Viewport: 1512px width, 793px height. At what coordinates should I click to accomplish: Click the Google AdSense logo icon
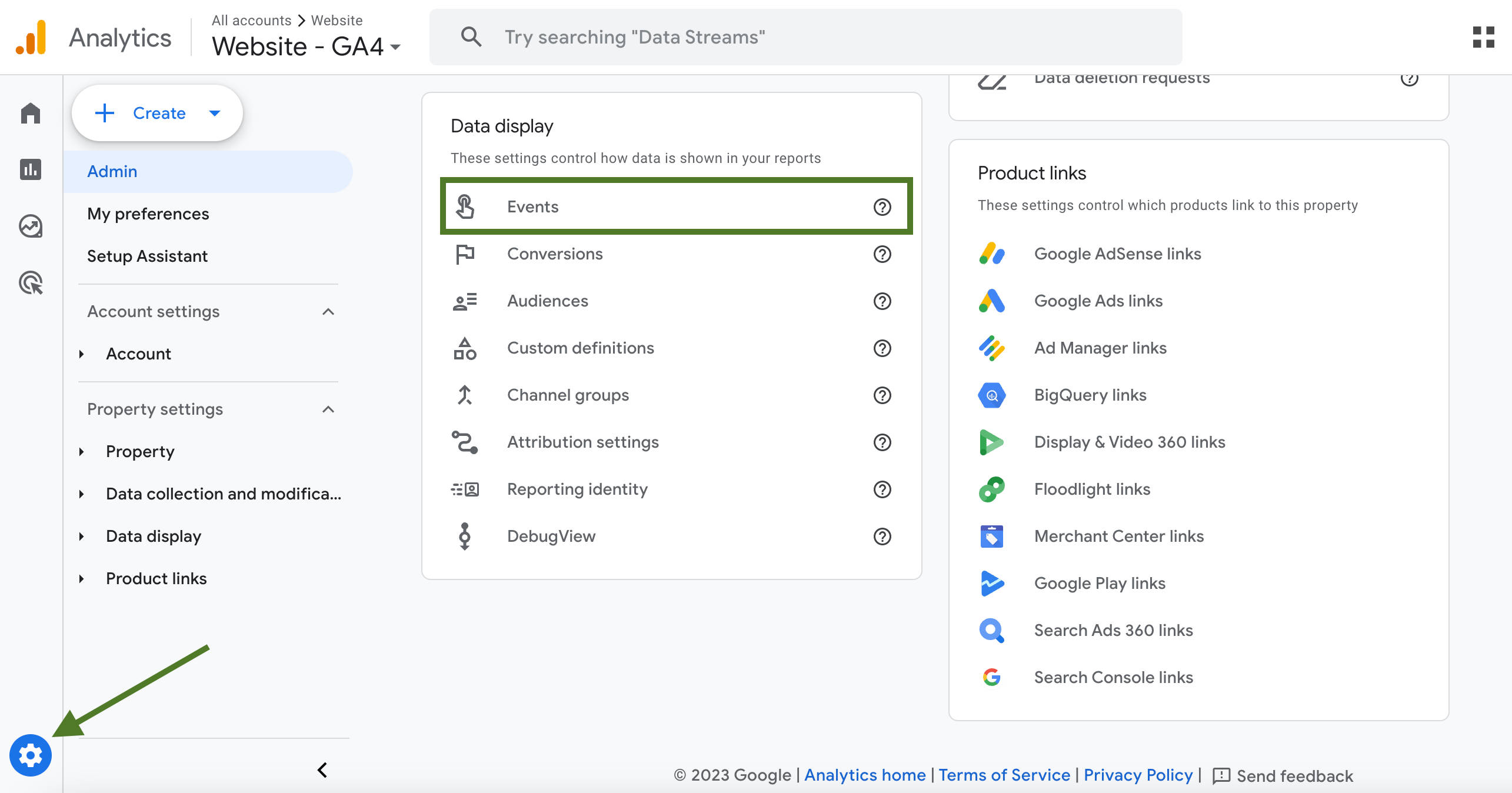(992, 254)
